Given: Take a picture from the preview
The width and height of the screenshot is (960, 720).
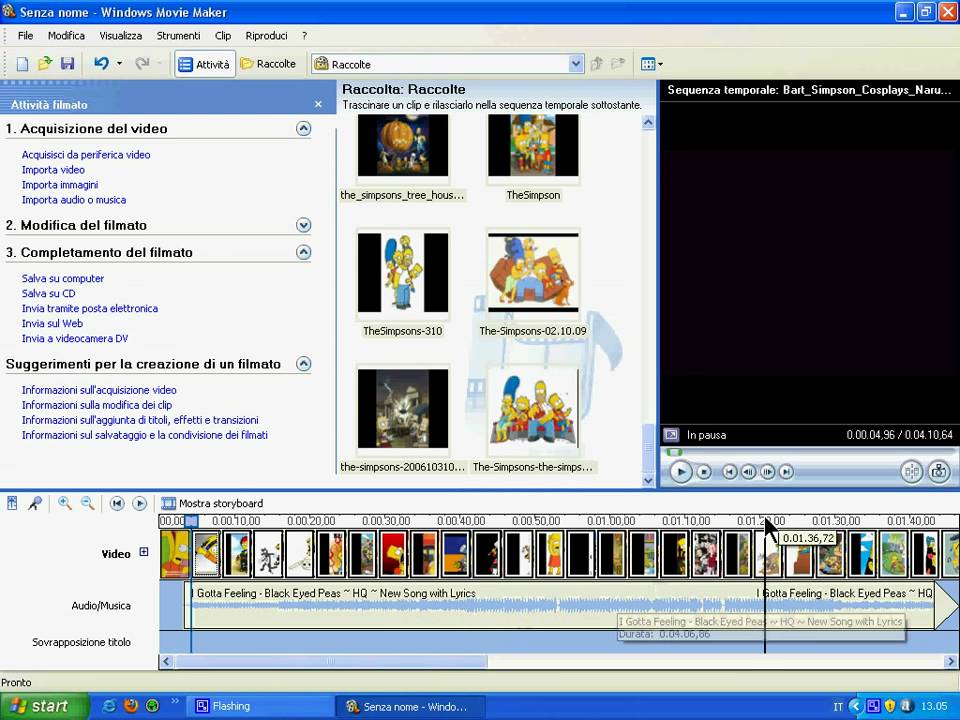Looking at the screenshot, I should click(x=939, y=471).
